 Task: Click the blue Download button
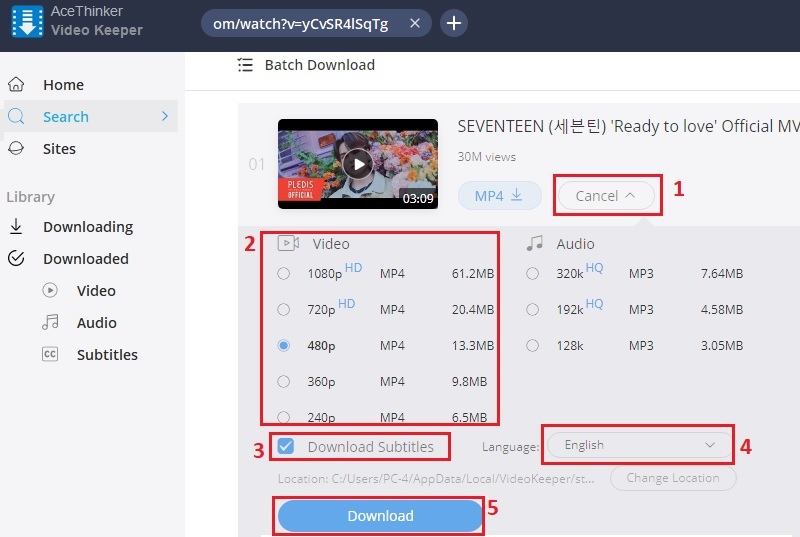click(x=380, y=516)
